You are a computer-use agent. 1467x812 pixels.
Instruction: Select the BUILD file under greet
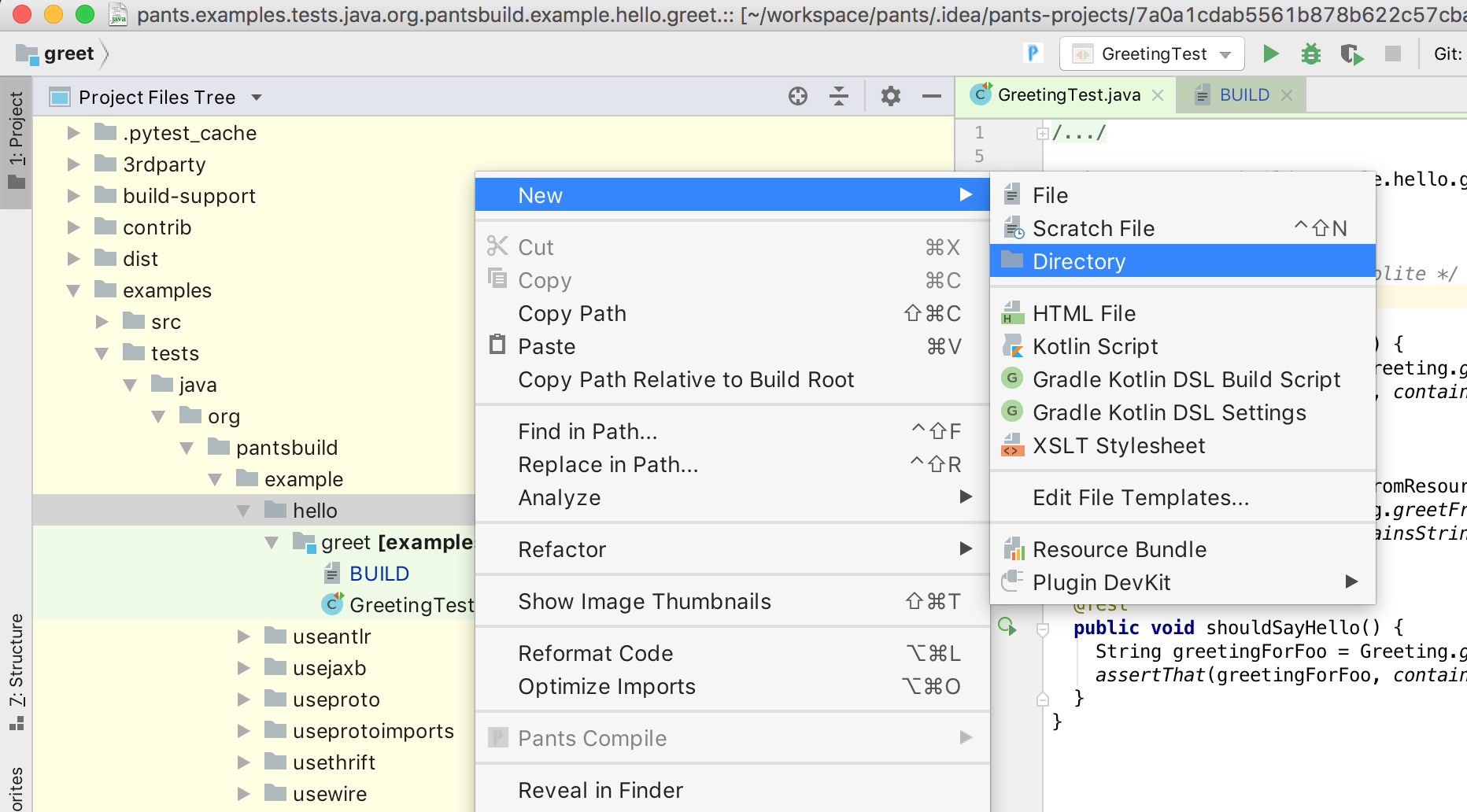379,573
